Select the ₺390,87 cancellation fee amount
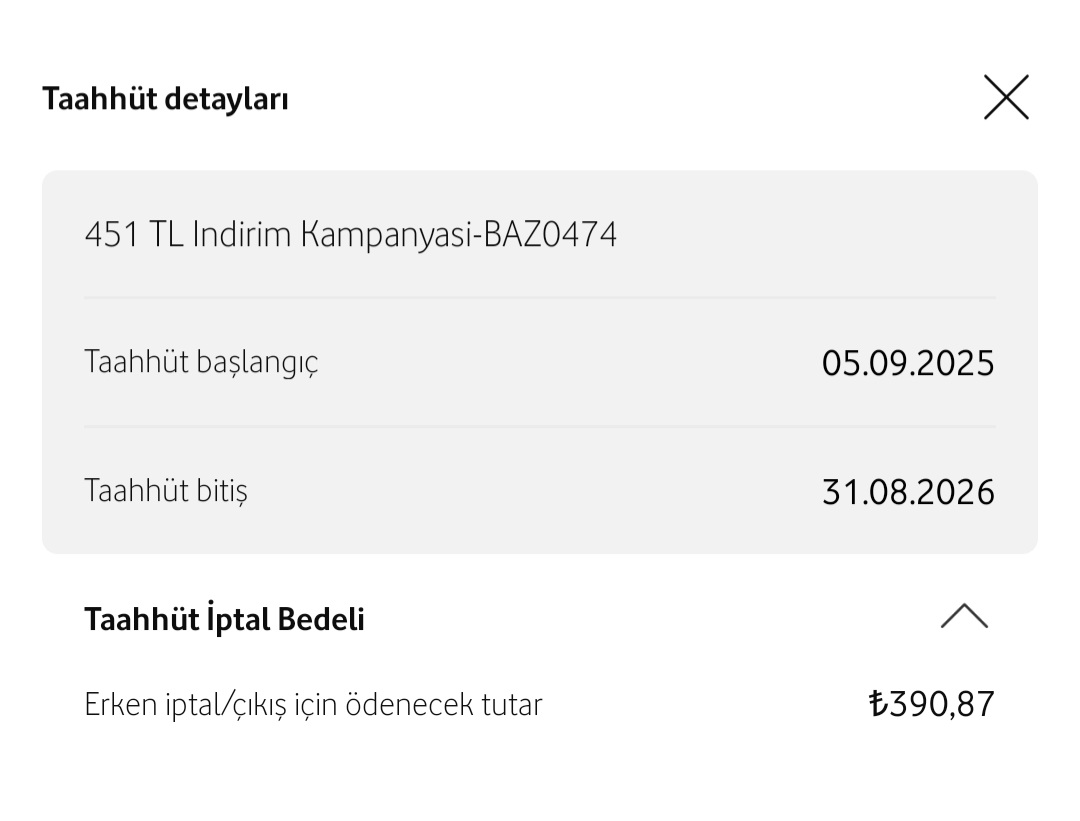Viewport: 1080px width, 821px height. 932,704
